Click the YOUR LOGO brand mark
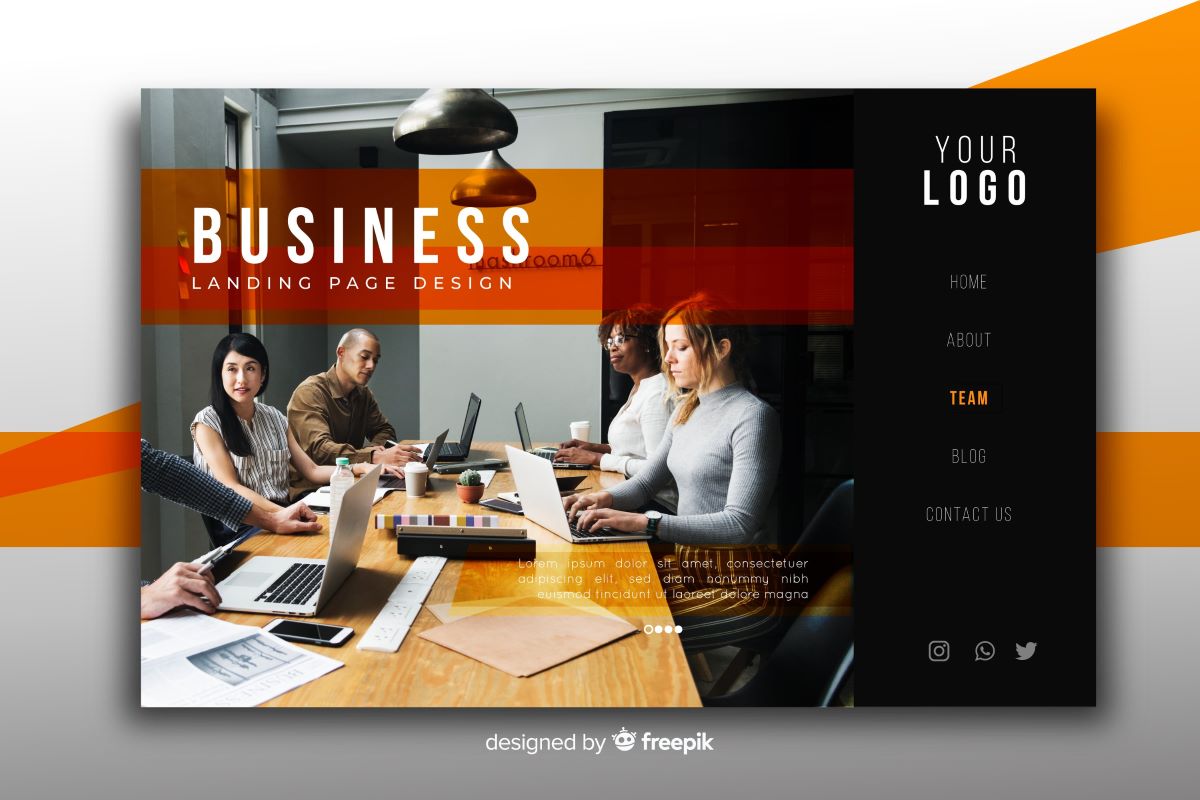 click(975, 171)
